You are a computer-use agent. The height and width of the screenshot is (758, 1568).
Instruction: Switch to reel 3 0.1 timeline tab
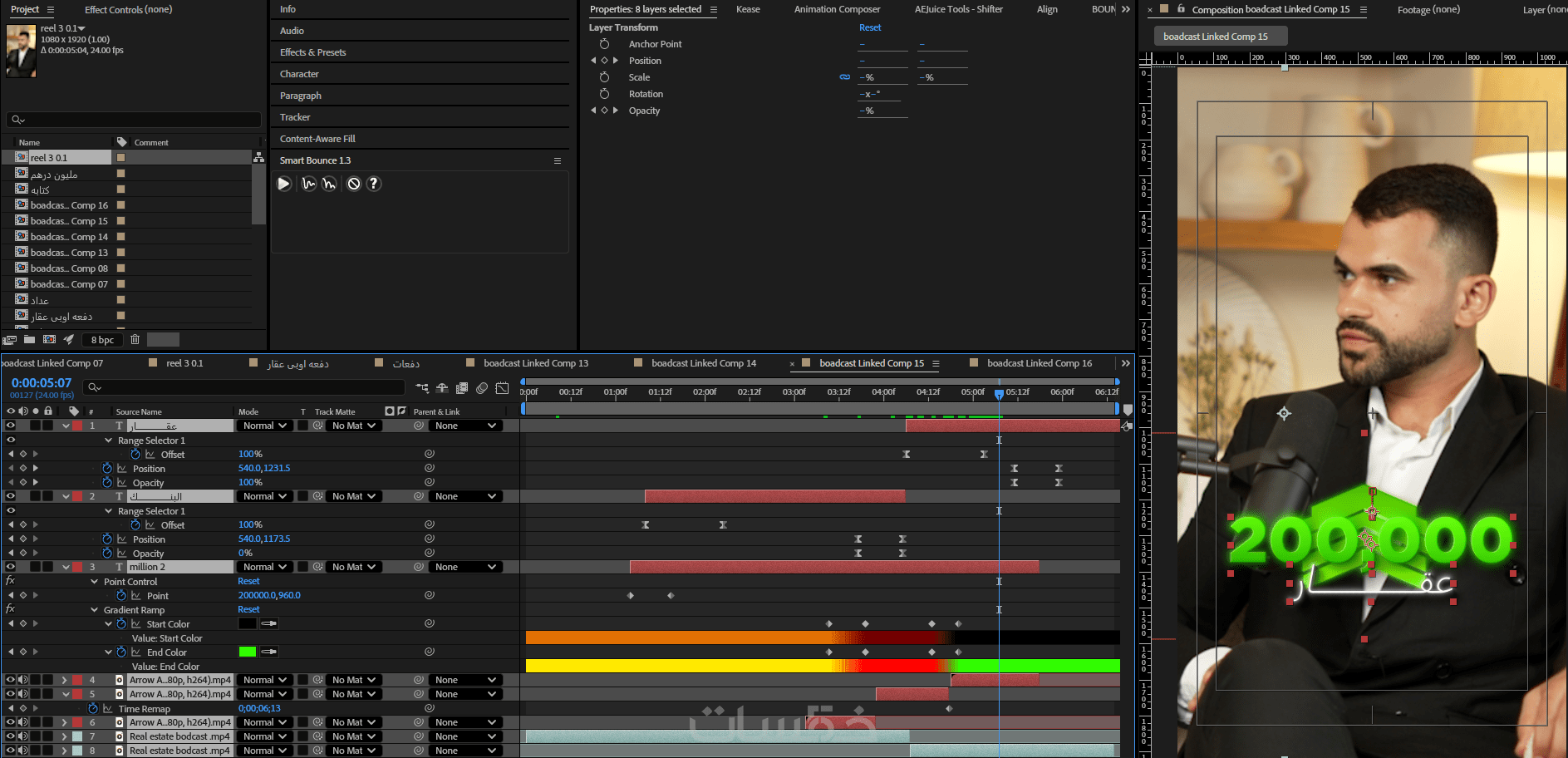[184, 363]
